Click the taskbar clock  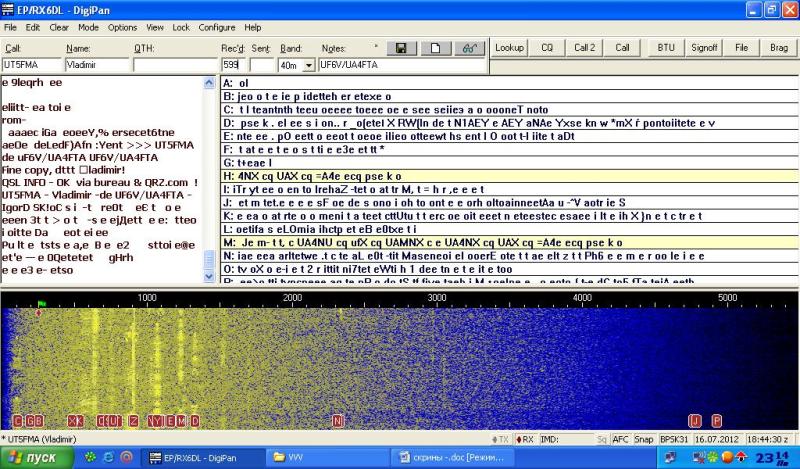tap(773, 457)
